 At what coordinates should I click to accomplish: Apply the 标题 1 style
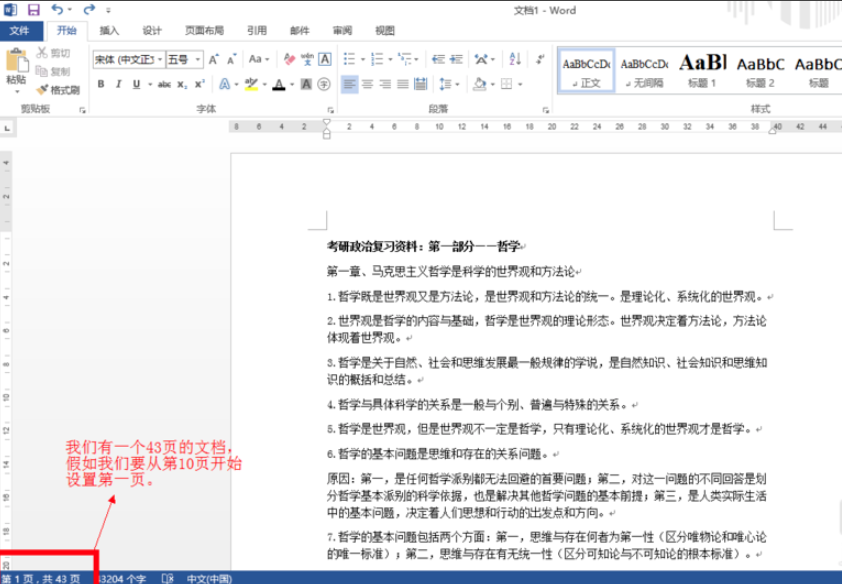[702, 68]
